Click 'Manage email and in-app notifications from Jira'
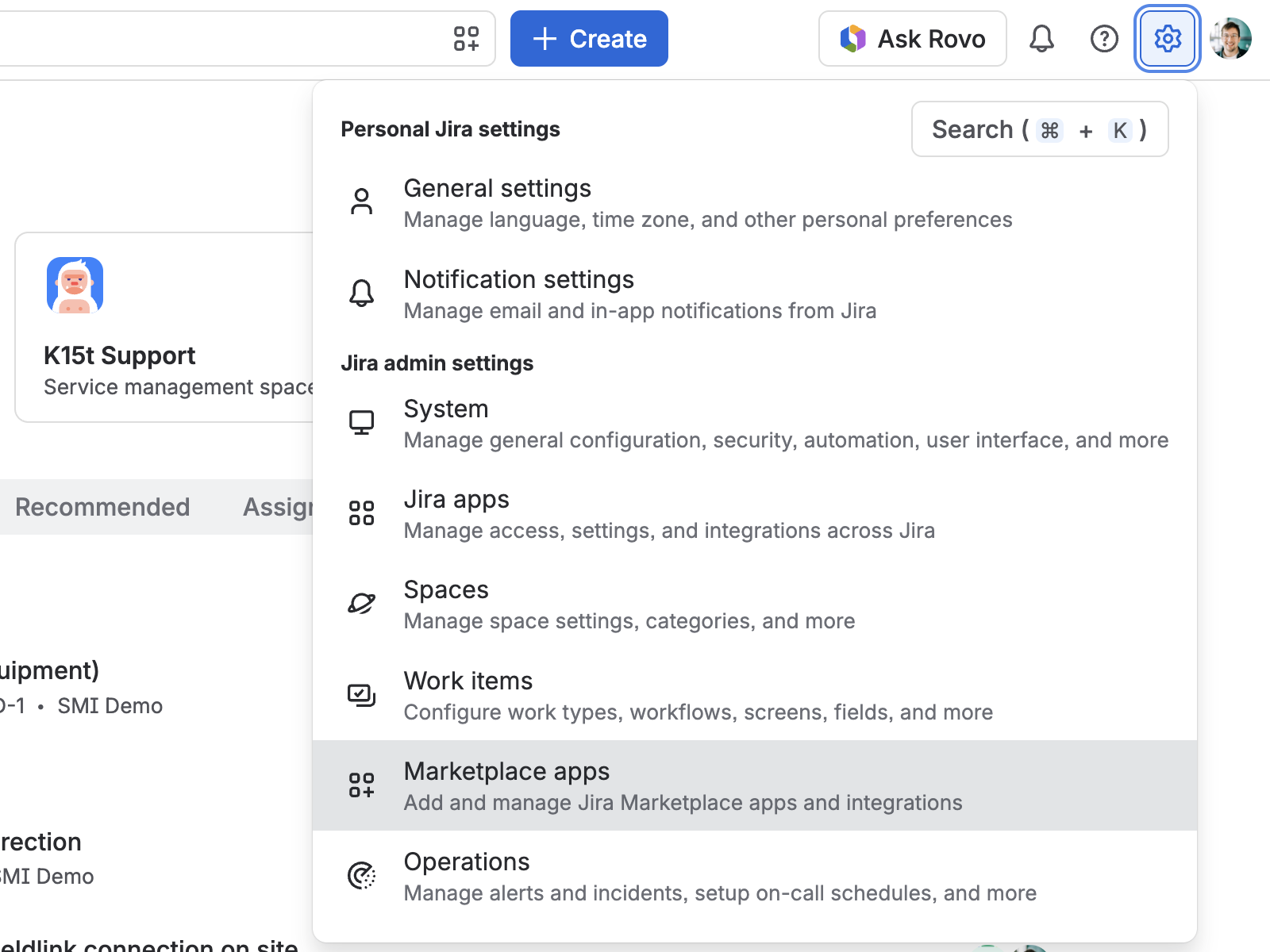 (x=640, y=311)
